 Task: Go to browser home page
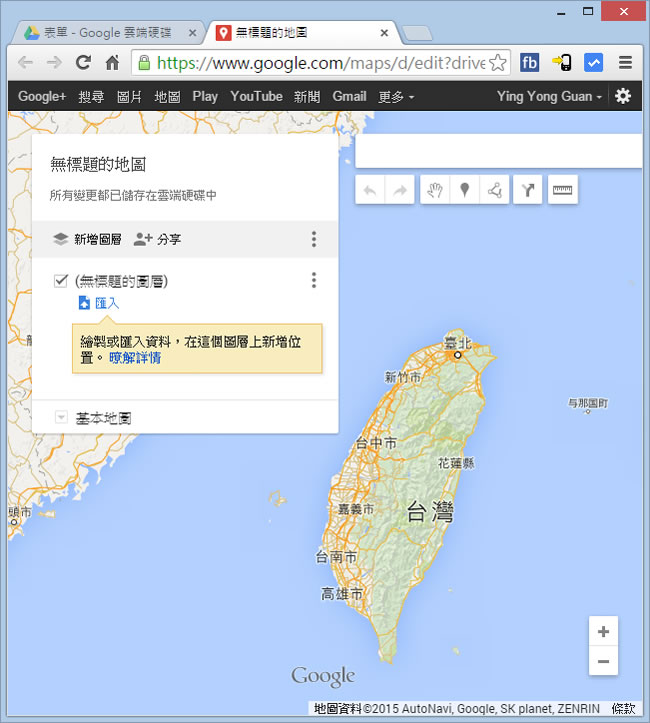tap(112, 62)
